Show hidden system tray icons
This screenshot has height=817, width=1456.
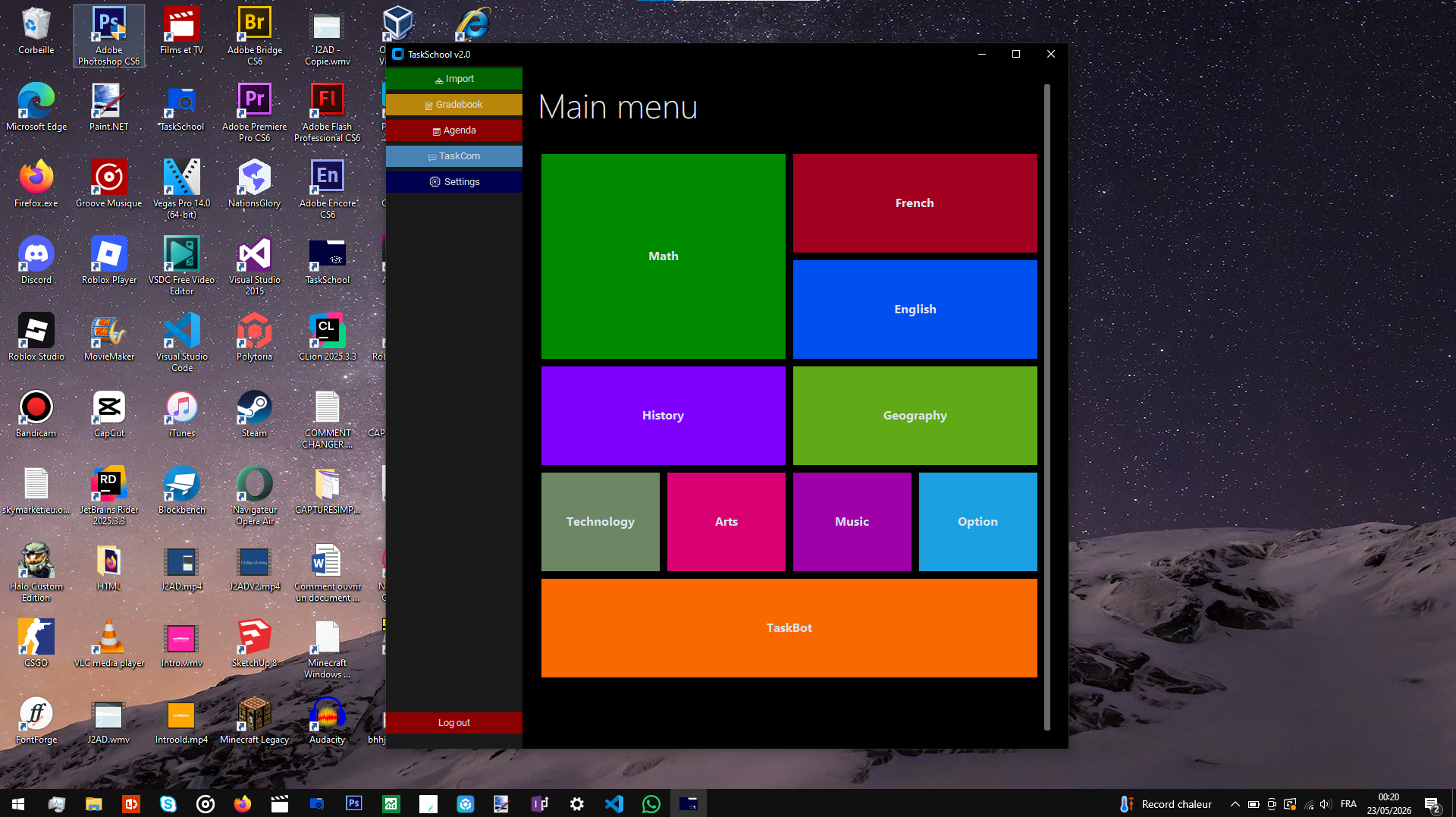(1235, 804)
